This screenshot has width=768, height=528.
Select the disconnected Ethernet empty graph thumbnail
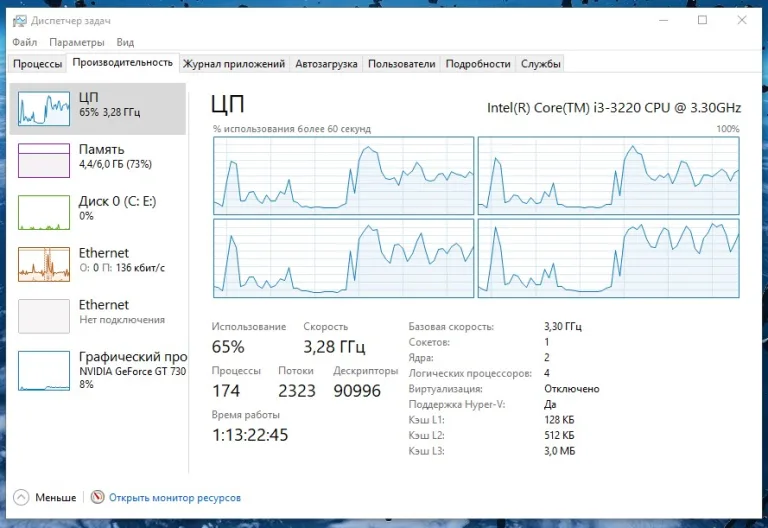(44, 316)
